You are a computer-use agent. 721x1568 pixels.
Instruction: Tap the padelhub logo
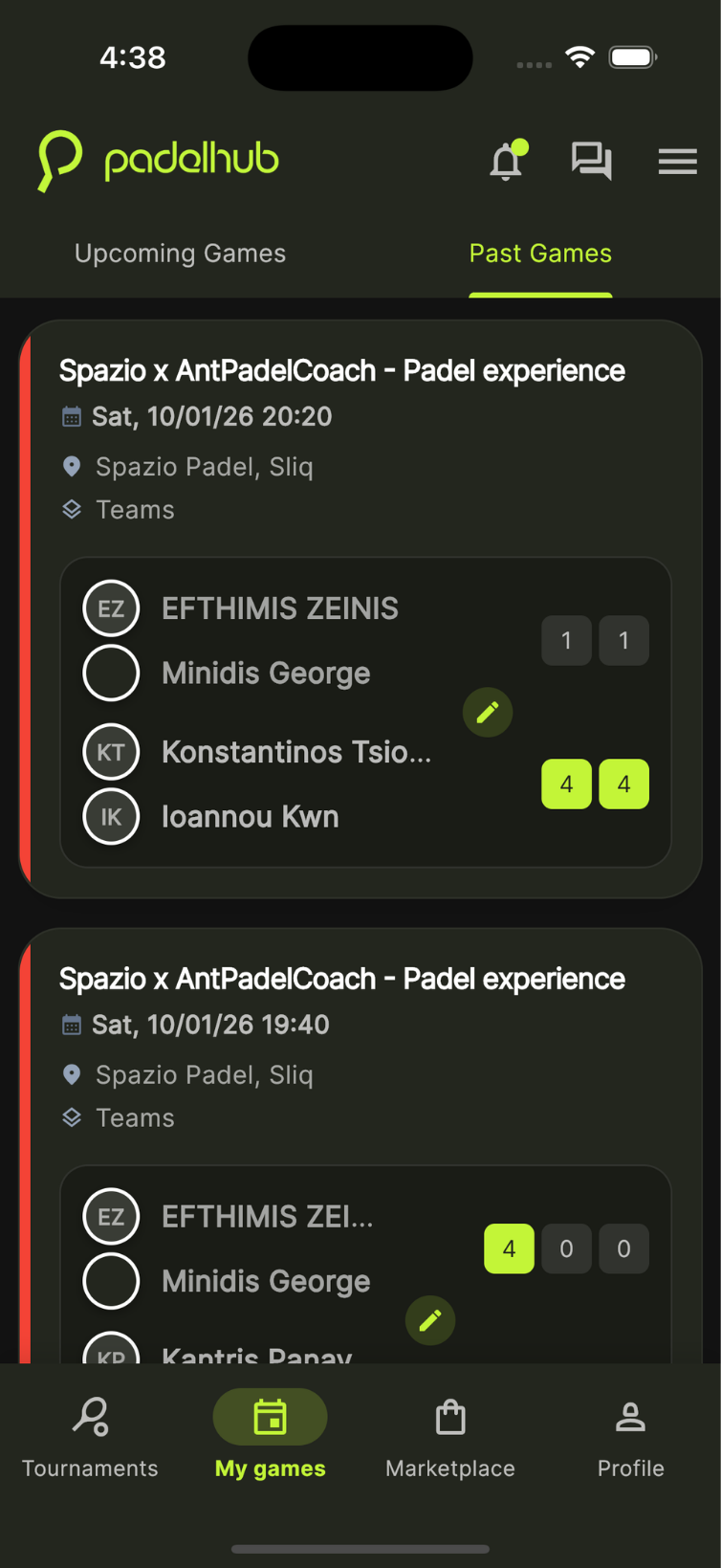coord(159,160)
